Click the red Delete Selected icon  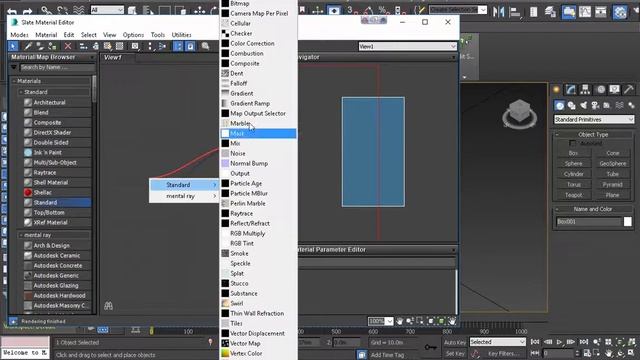[68, 46]
